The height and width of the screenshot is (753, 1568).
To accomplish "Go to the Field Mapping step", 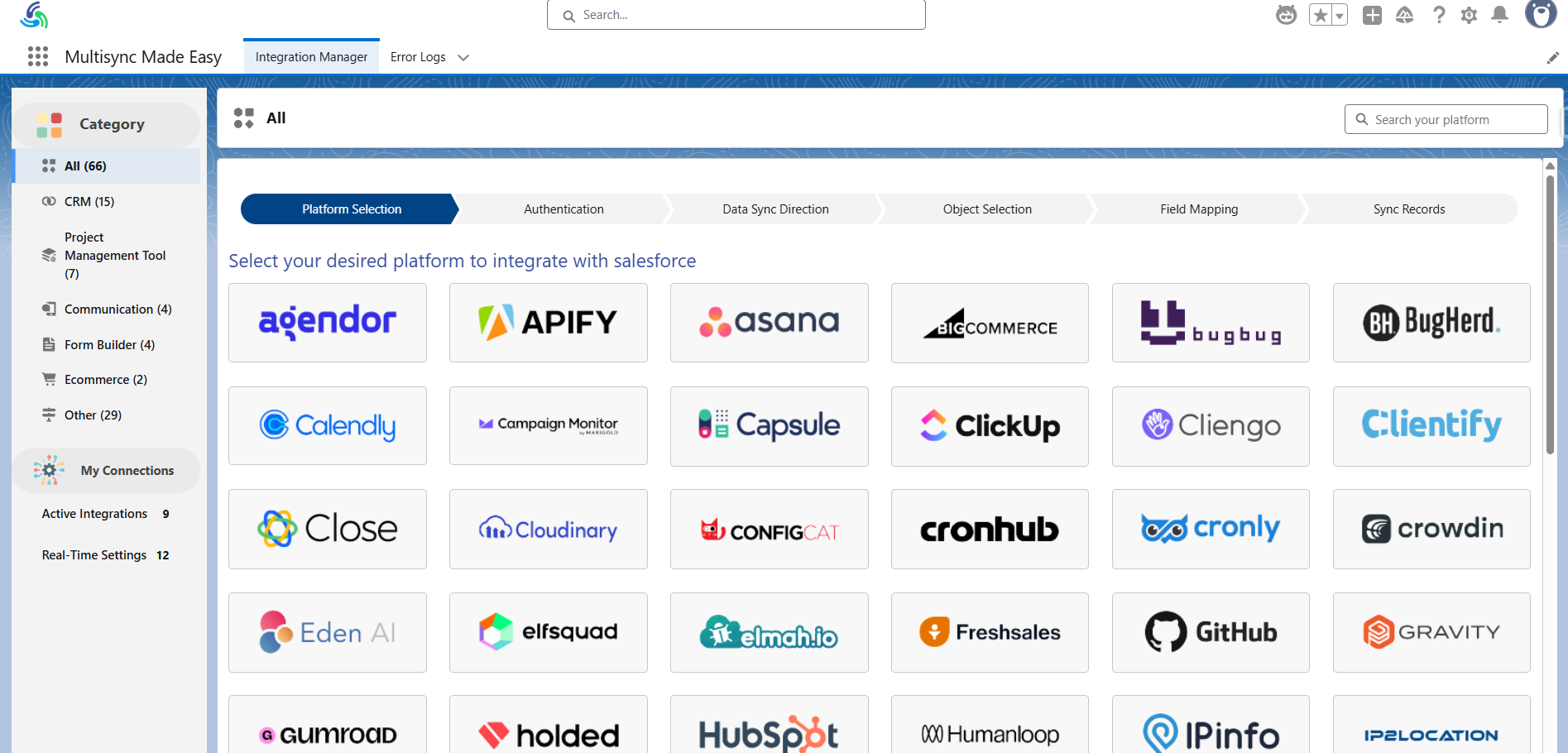I will [1199, 209].
